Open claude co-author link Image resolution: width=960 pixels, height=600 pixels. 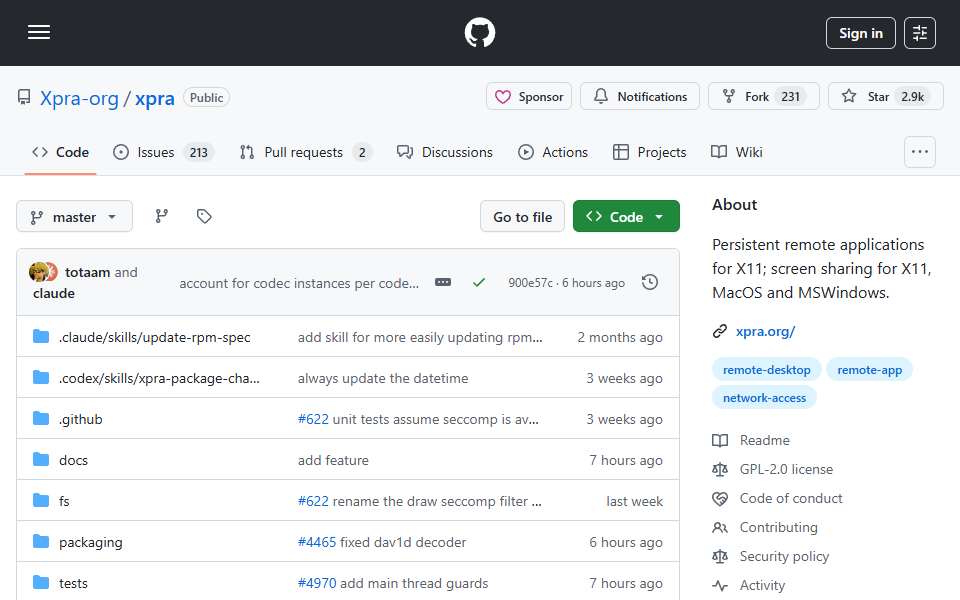point(54,293)
